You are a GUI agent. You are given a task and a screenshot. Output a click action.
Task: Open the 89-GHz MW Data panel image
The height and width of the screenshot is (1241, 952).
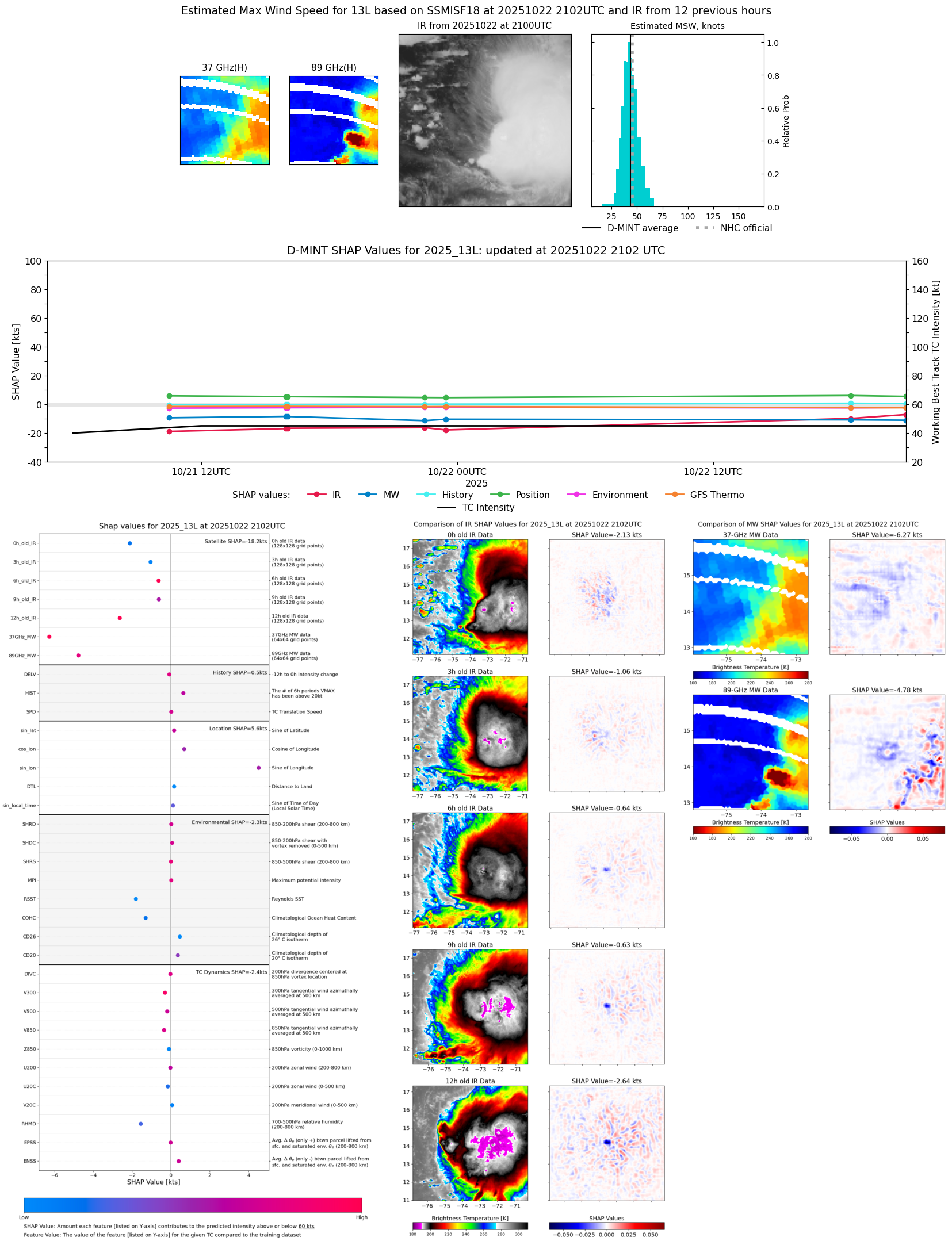tap(750, 752)
